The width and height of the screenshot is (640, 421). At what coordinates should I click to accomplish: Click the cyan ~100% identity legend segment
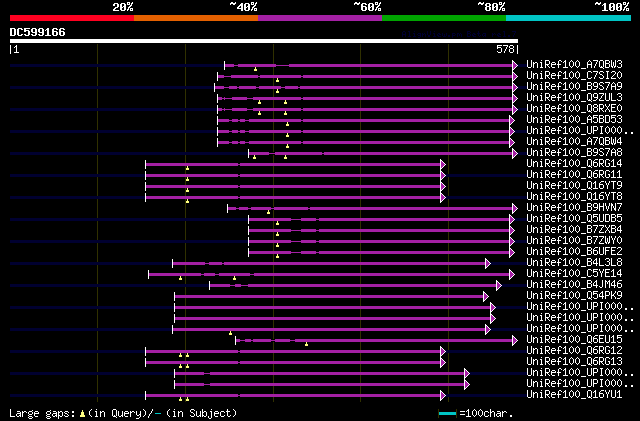[569, 18]
